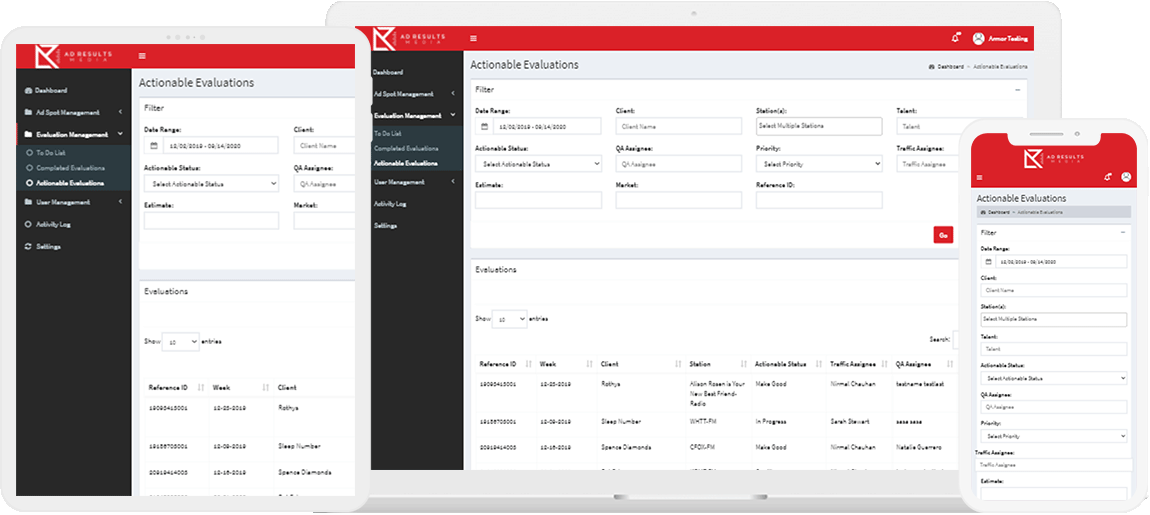Open the Priority dropdown on the laptop
This screenshot has height=515, width=1150.
pyautogui.click(x=819, y=164)
